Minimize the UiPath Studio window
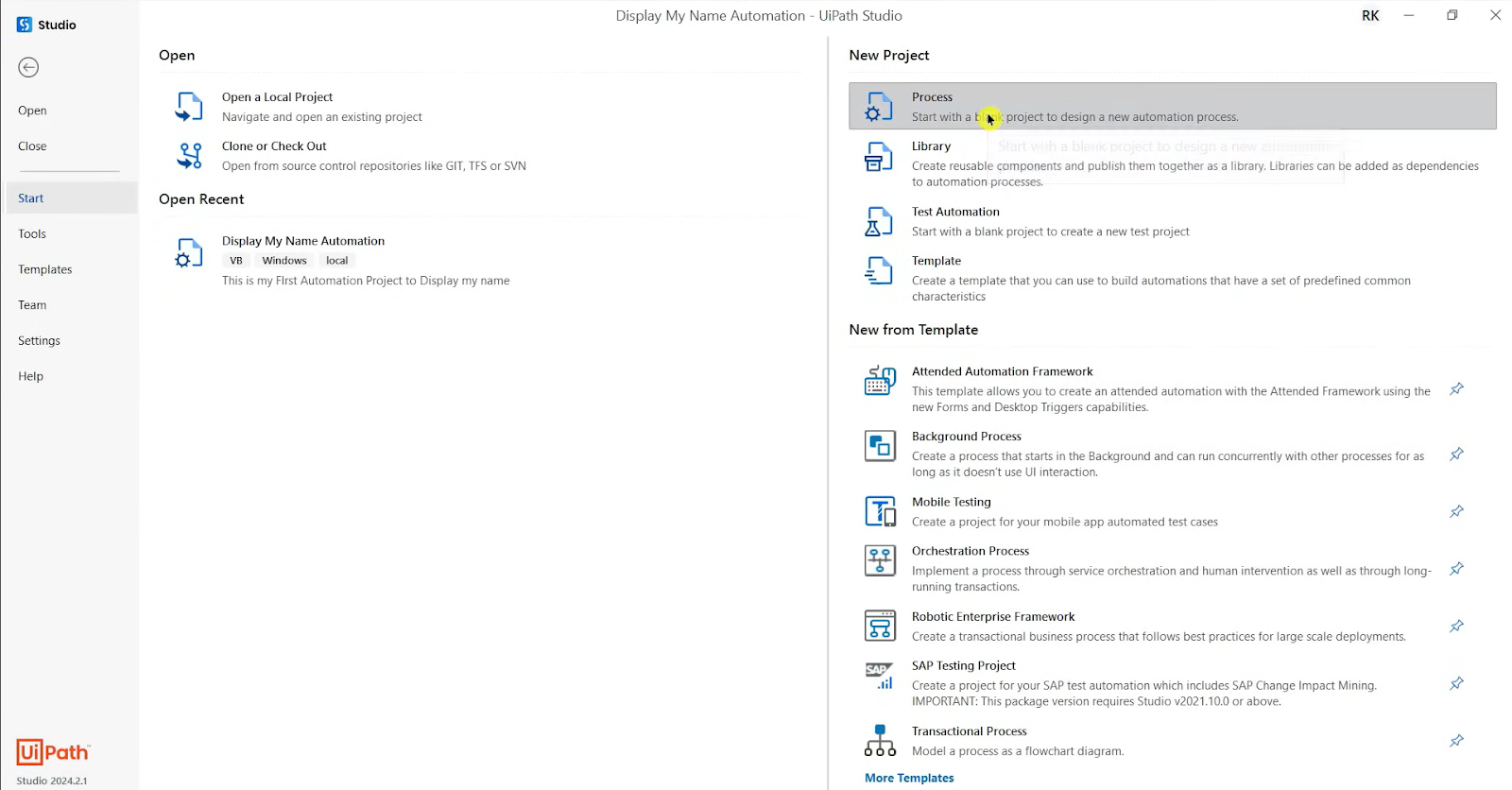1512x790 pixels. click(x=1408, y=15)
